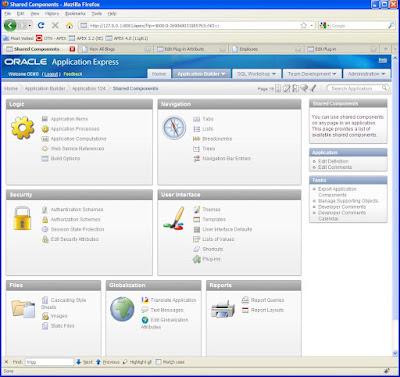Click the Plug-ins puzzle piece icon
400x377 pixels.
(x=197, y=259)
